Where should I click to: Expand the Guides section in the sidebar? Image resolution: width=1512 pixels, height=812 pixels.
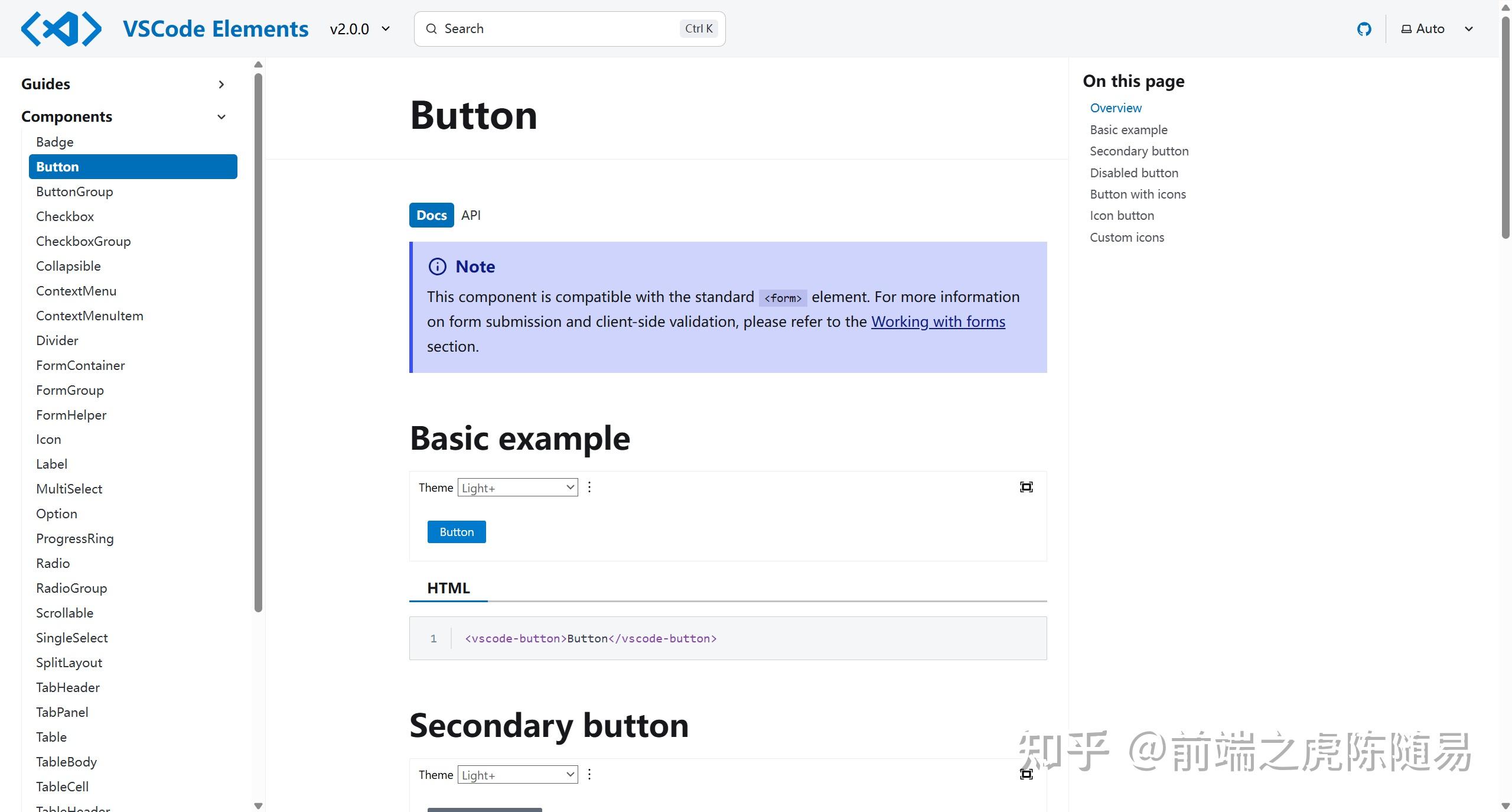click(x=221, y=85)
